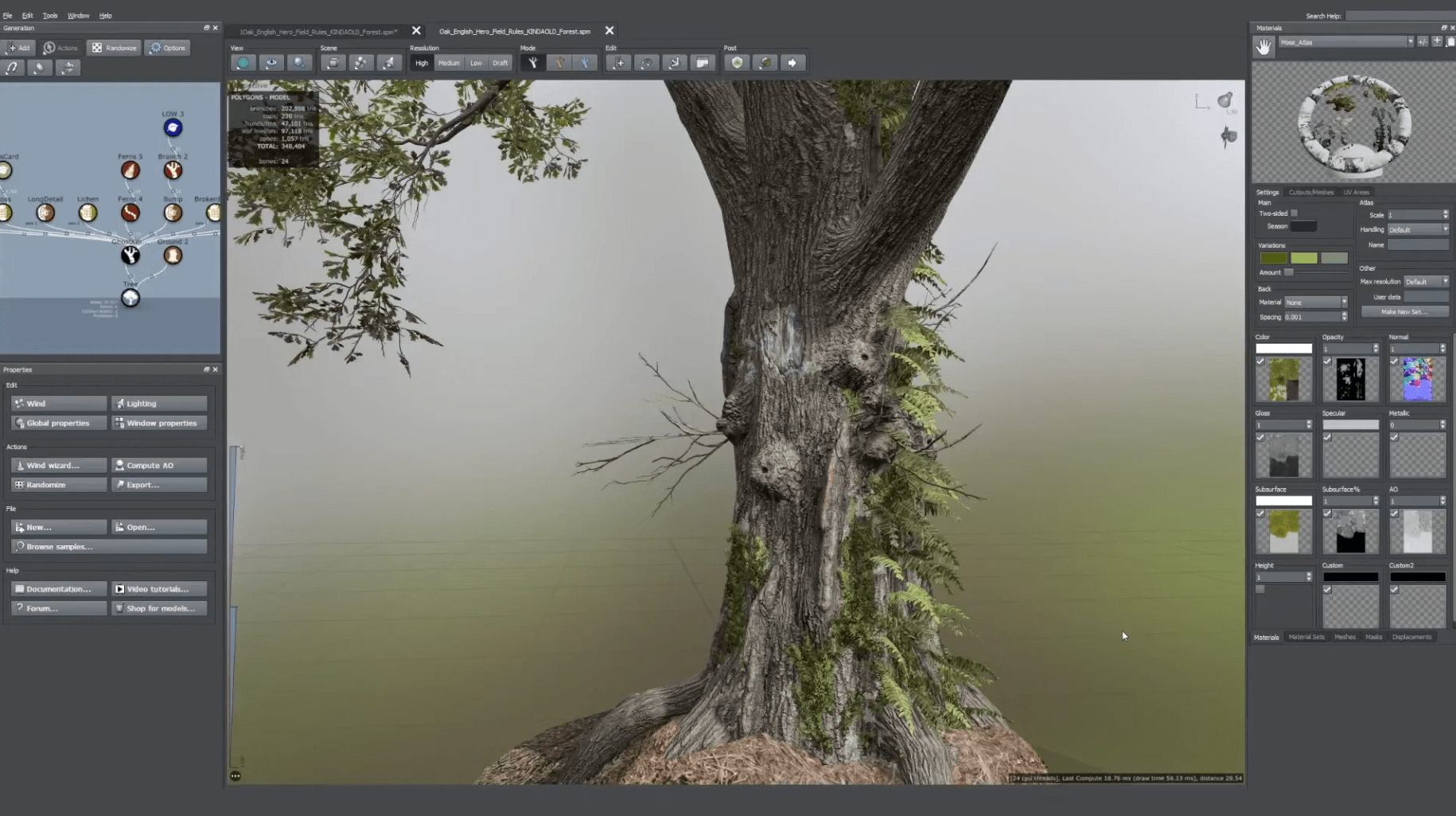1456x816 pixels.
Task: Click the hand icon in Materials panel
Action: (1263, 48)
